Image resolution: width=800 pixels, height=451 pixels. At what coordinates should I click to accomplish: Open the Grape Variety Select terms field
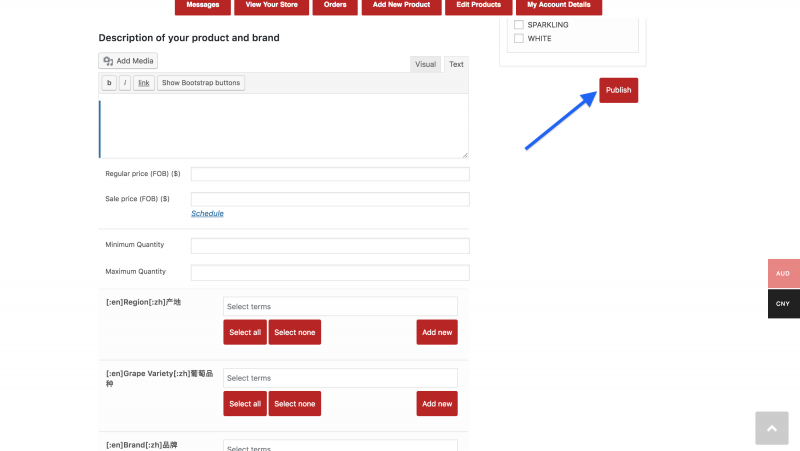coord(340,378)
